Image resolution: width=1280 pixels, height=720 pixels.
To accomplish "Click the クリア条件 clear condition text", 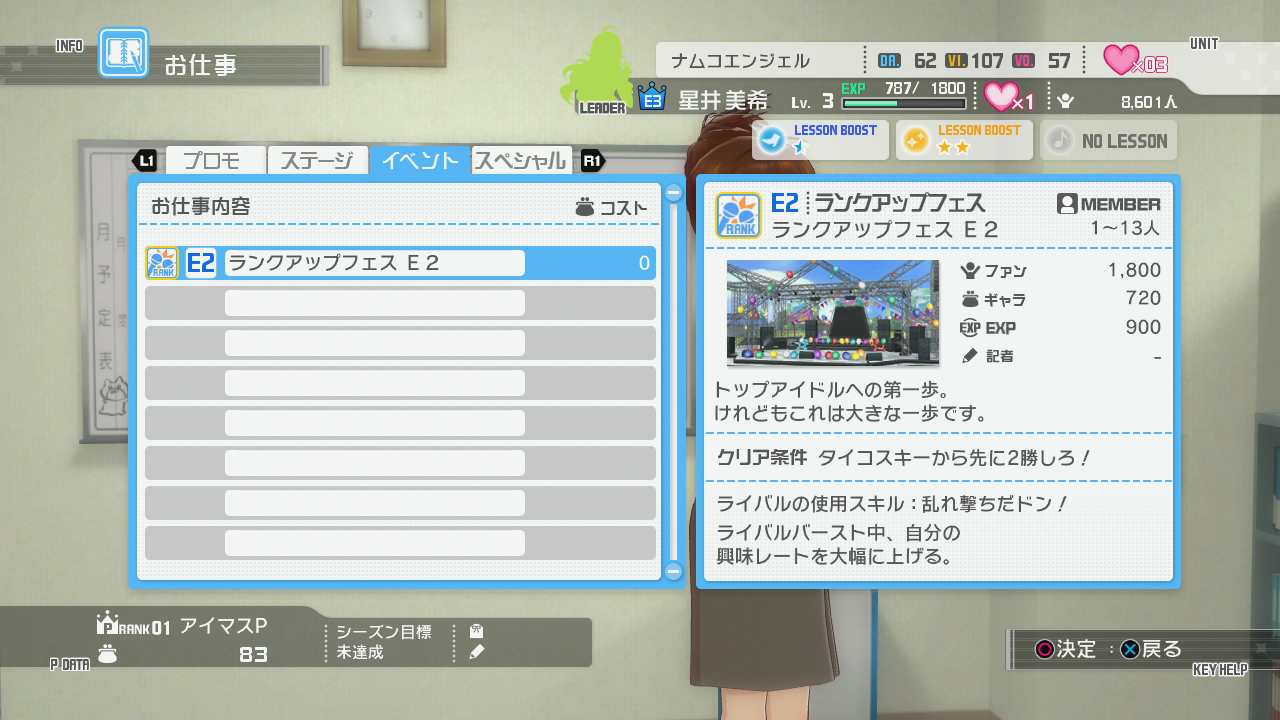I will click(x=762, y=457).
